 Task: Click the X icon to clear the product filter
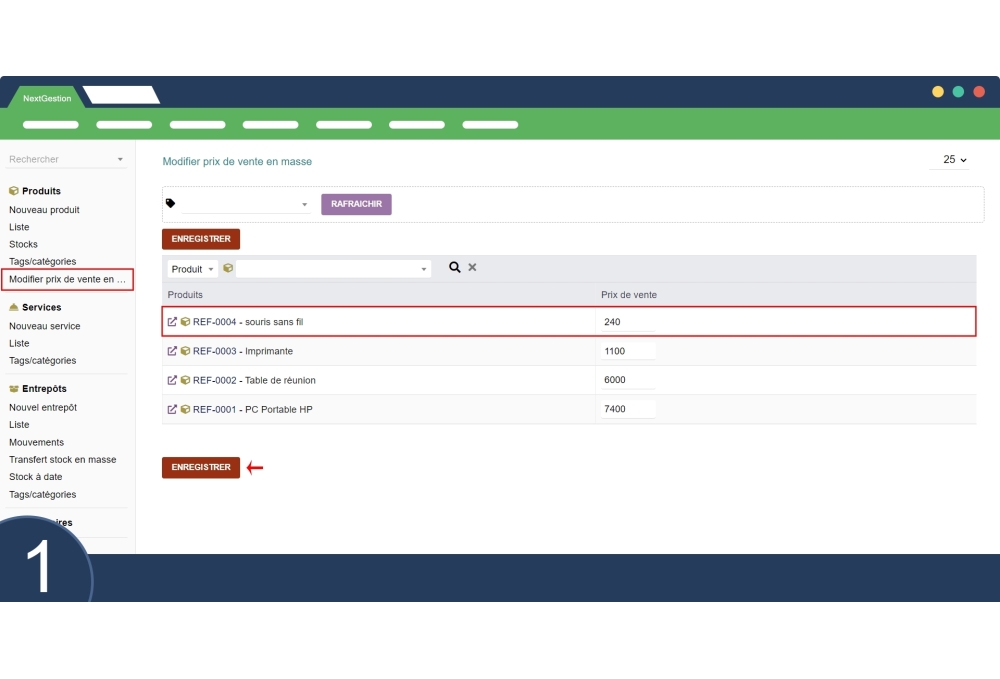(472, 267)
